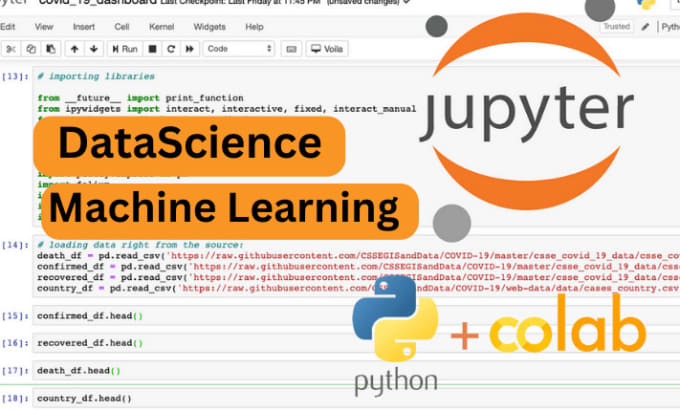Move selected cell up with arrow icon
The width and height of the screenshot is (680, 411).
(x=75, y=49)
